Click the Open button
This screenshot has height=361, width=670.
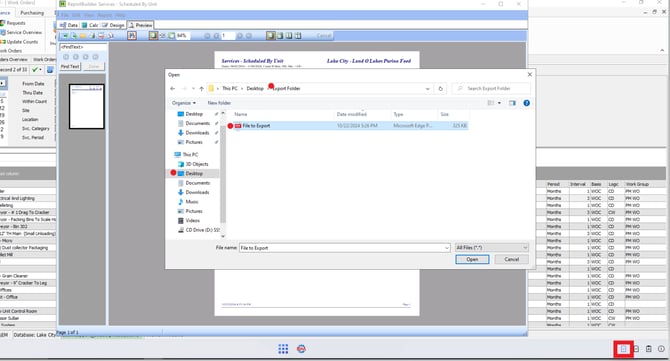coord(472,259)
